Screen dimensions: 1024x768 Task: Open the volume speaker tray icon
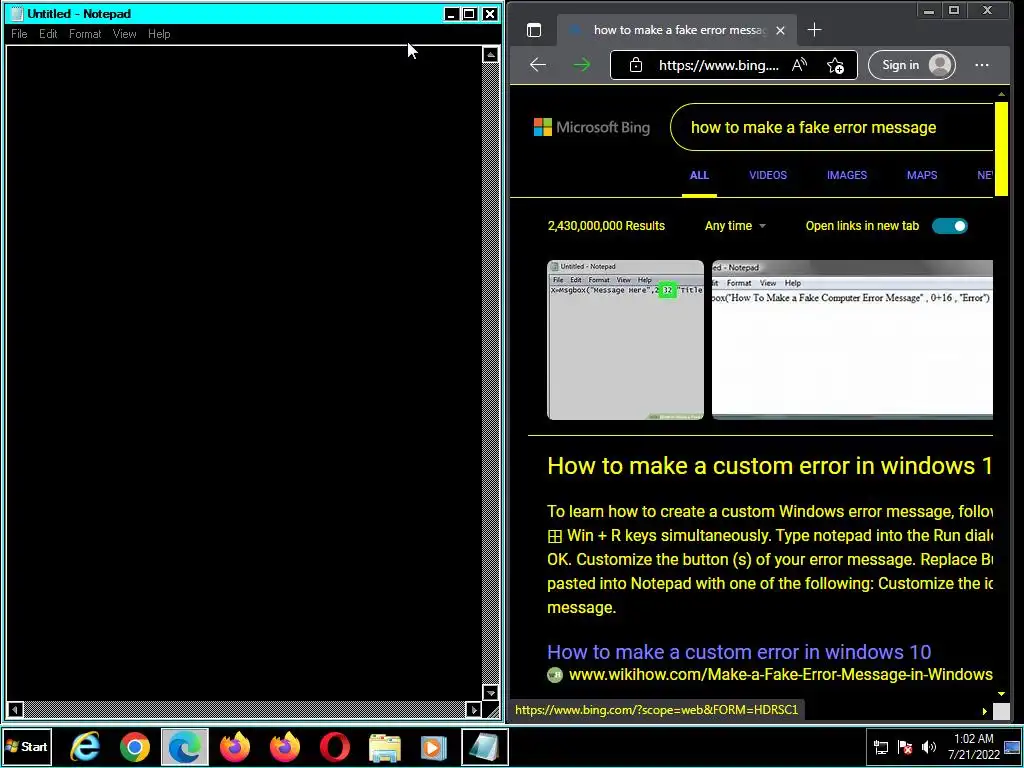pyautogui.click(x=928, y=747)
